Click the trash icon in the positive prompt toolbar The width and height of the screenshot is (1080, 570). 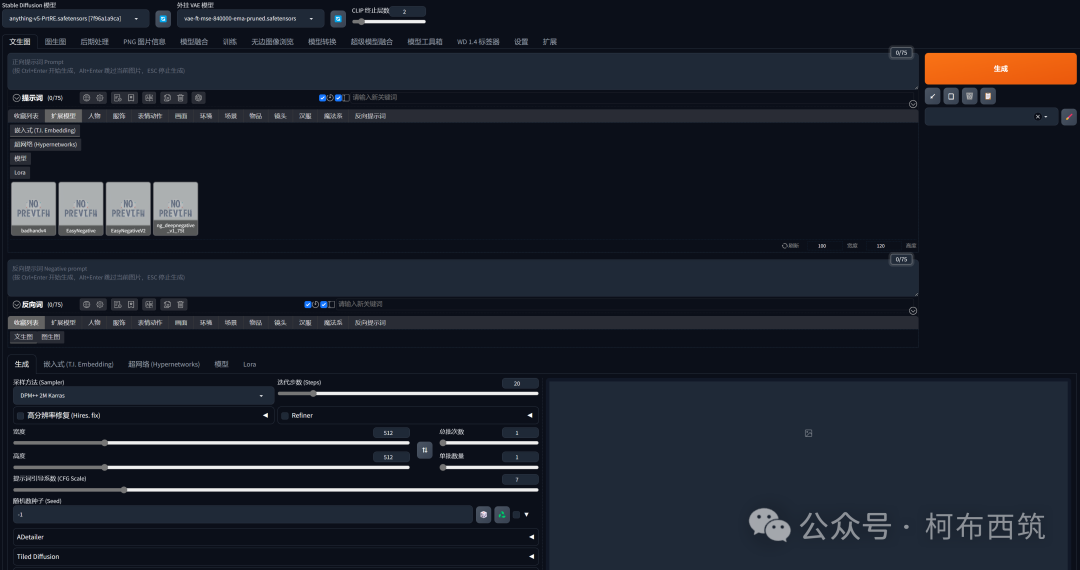tap(180, 98)
